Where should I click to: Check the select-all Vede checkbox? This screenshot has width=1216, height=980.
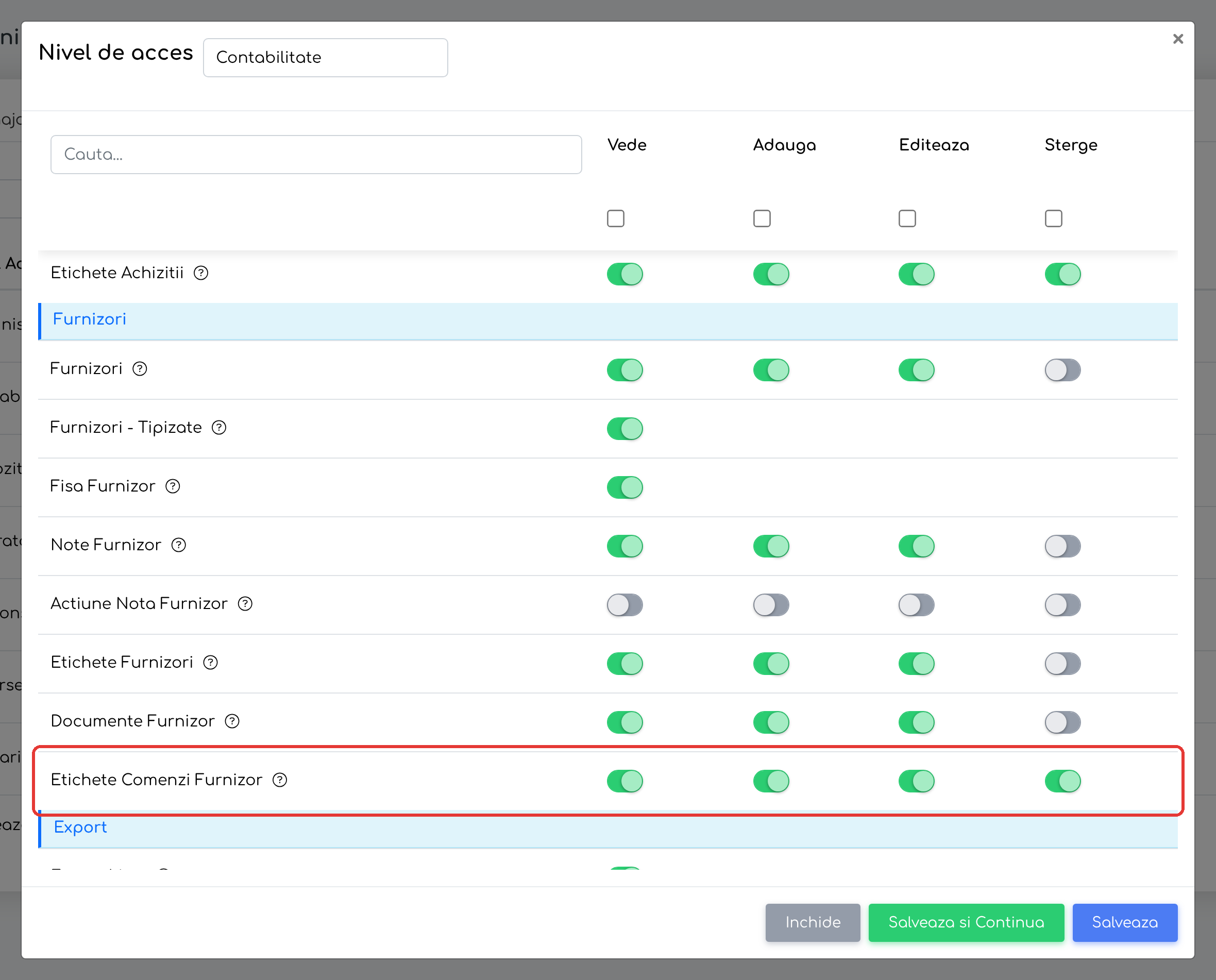point(615,218)
